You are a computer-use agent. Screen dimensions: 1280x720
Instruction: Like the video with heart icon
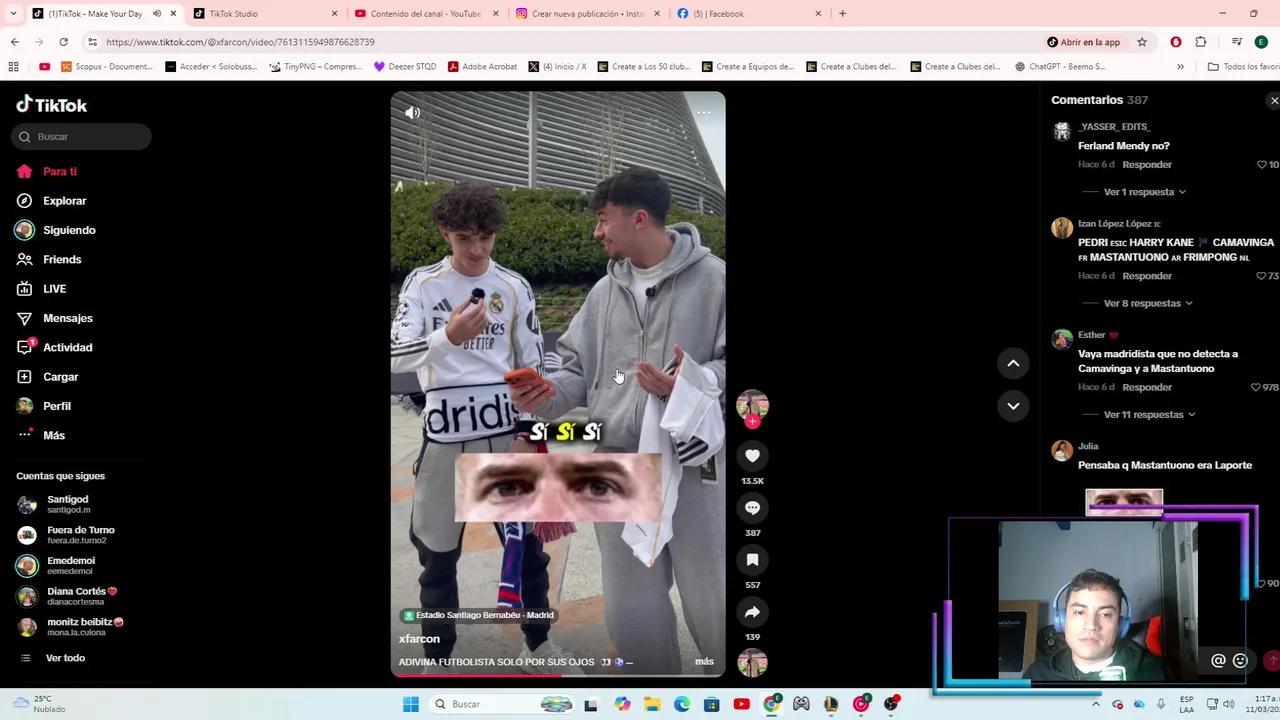pyautogui.click(x=752, y=456)
